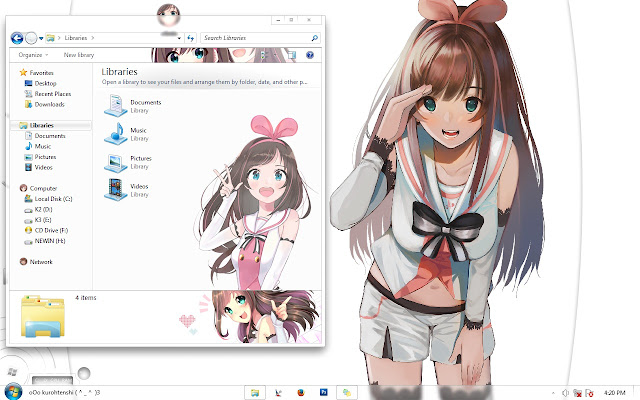
Task: Click the Windows flag gadget on desktop
Action: tap(12, 371)
